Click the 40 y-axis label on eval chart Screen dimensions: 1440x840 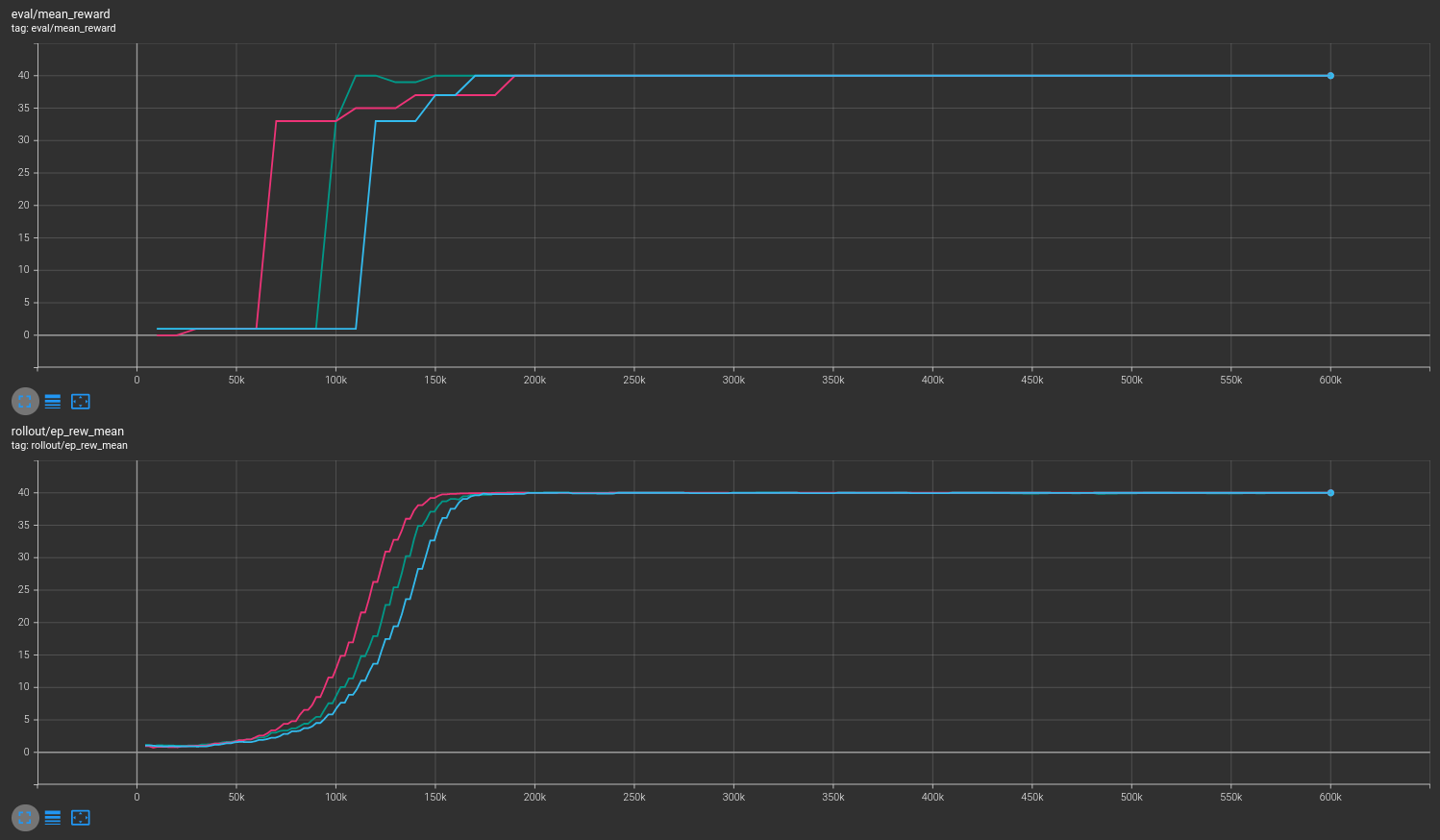click(24, 76)
